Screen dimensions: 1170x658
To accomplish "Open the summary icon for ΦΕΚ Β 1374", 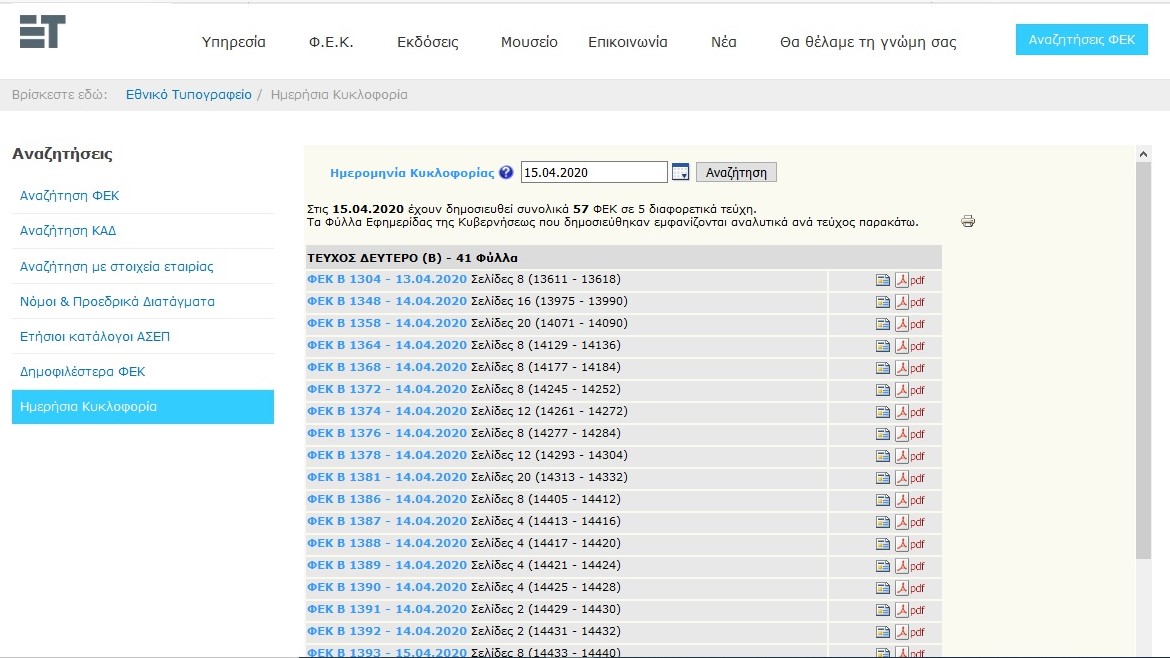I will [883, 412].
